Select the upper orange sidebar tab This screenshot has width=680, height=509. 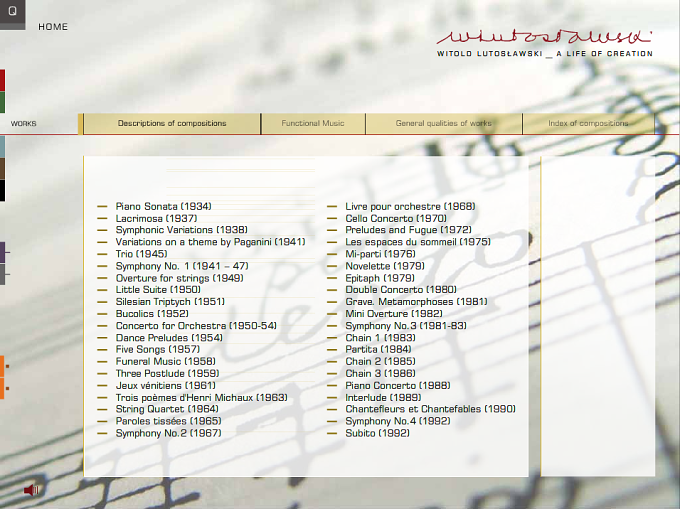2,366
